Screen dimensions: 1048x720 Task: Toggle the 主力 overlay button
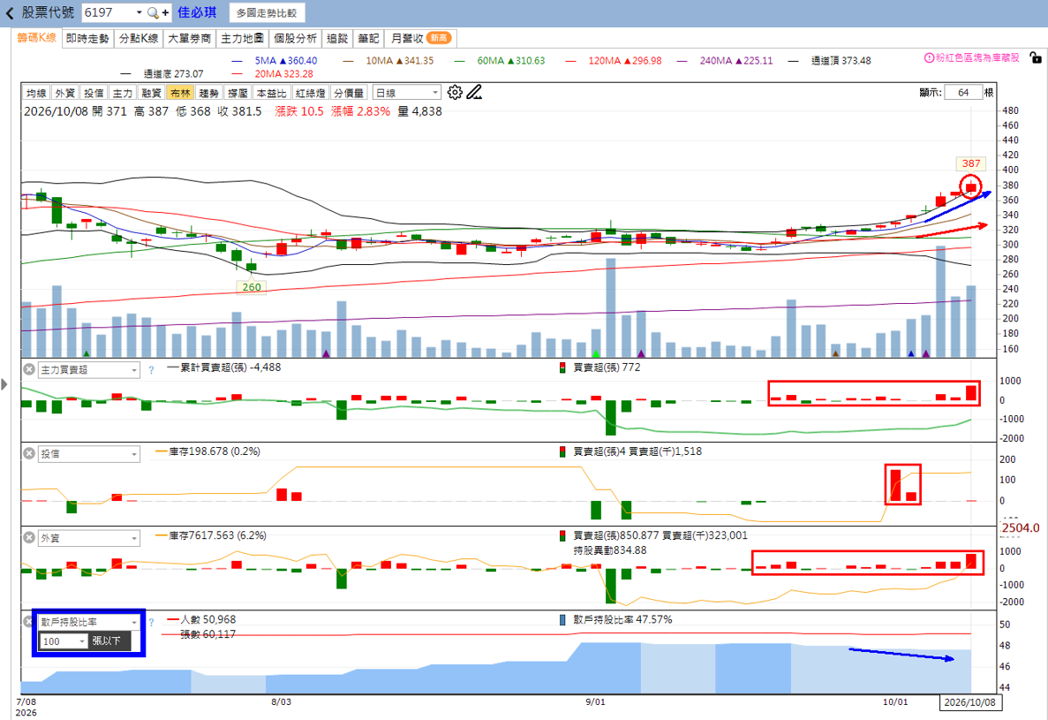coord(122,93)
